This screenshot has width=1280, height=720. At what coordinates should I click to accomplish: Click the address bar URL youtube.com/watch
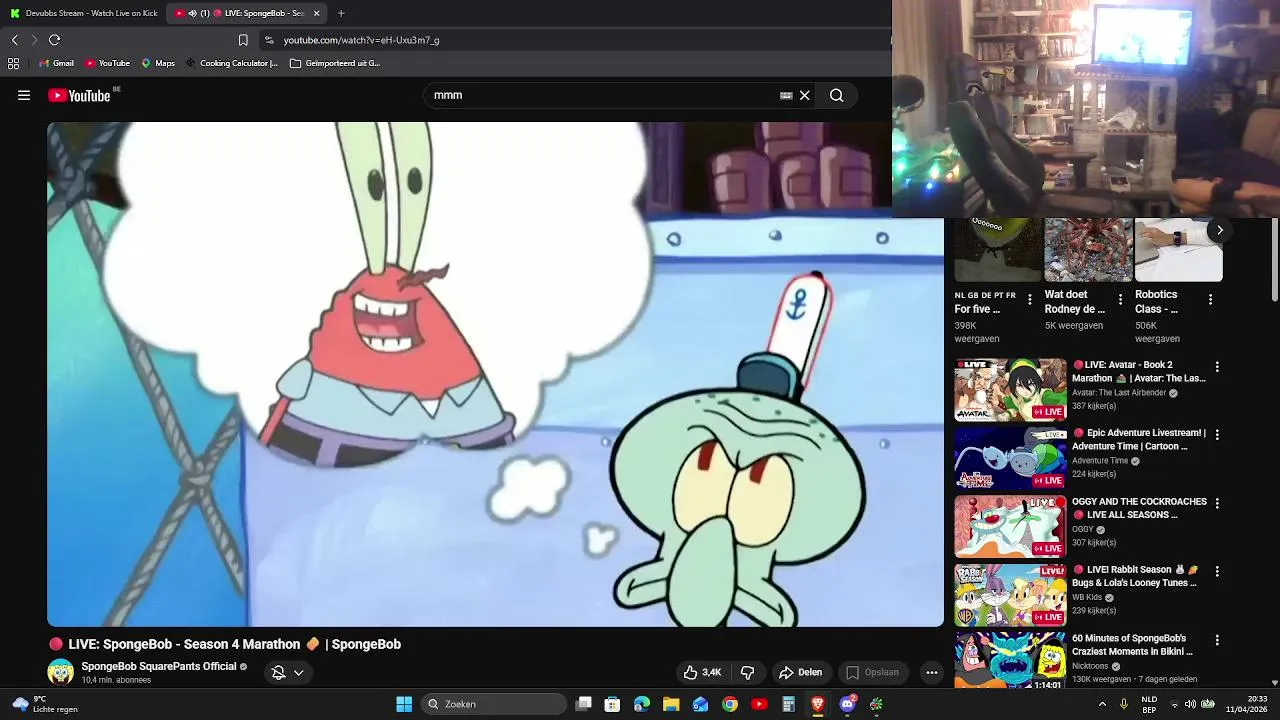[361, 40]
